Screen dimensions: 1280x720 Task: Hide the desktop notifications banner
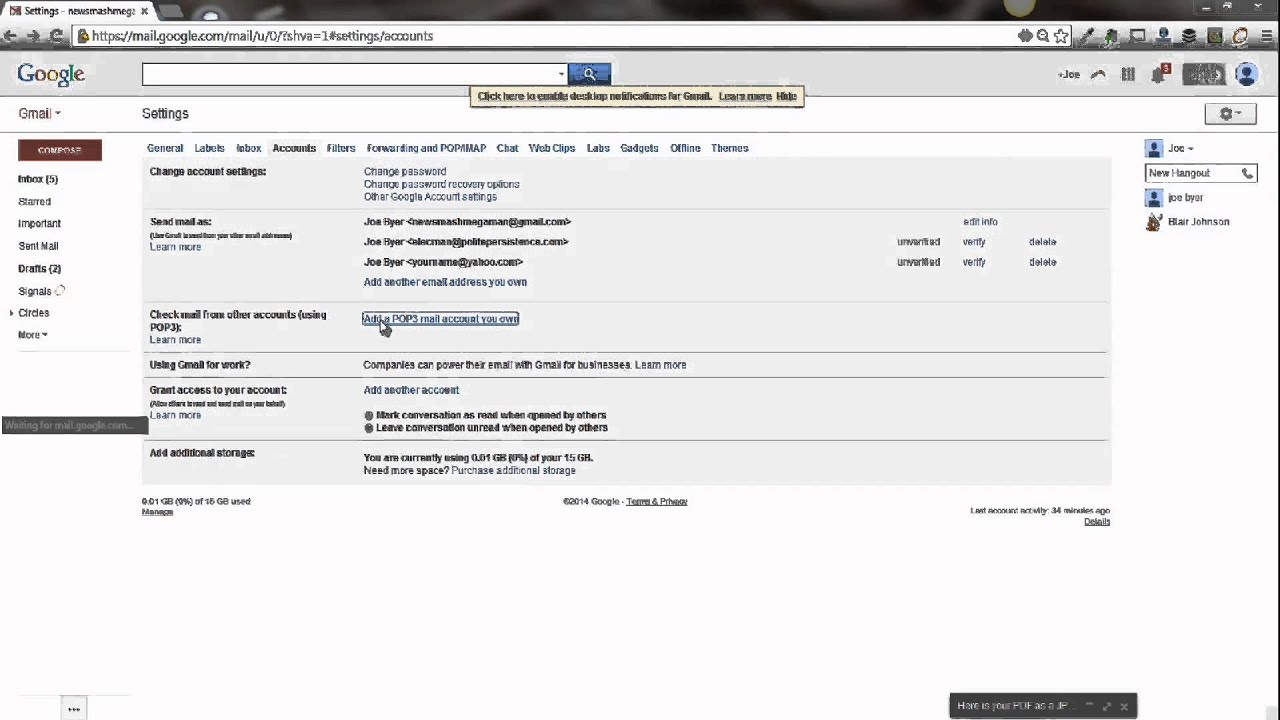click(x=787, y=96)
